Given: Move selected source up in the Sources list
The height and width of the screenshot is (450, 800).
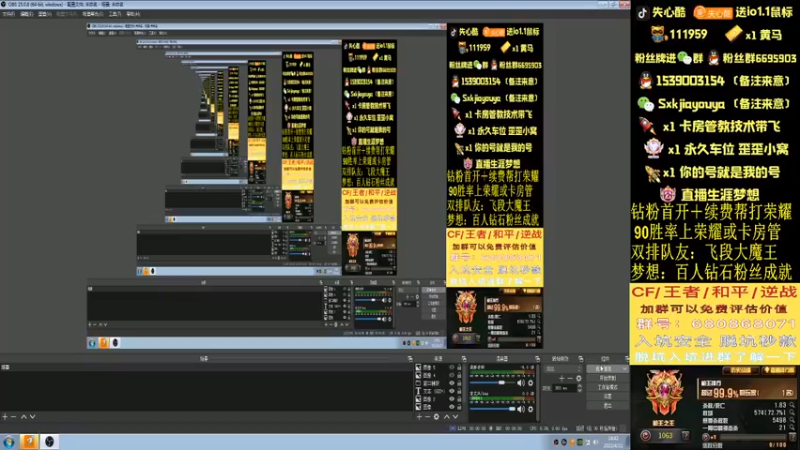Looking at the screenshot, I should tap(446, 417).
